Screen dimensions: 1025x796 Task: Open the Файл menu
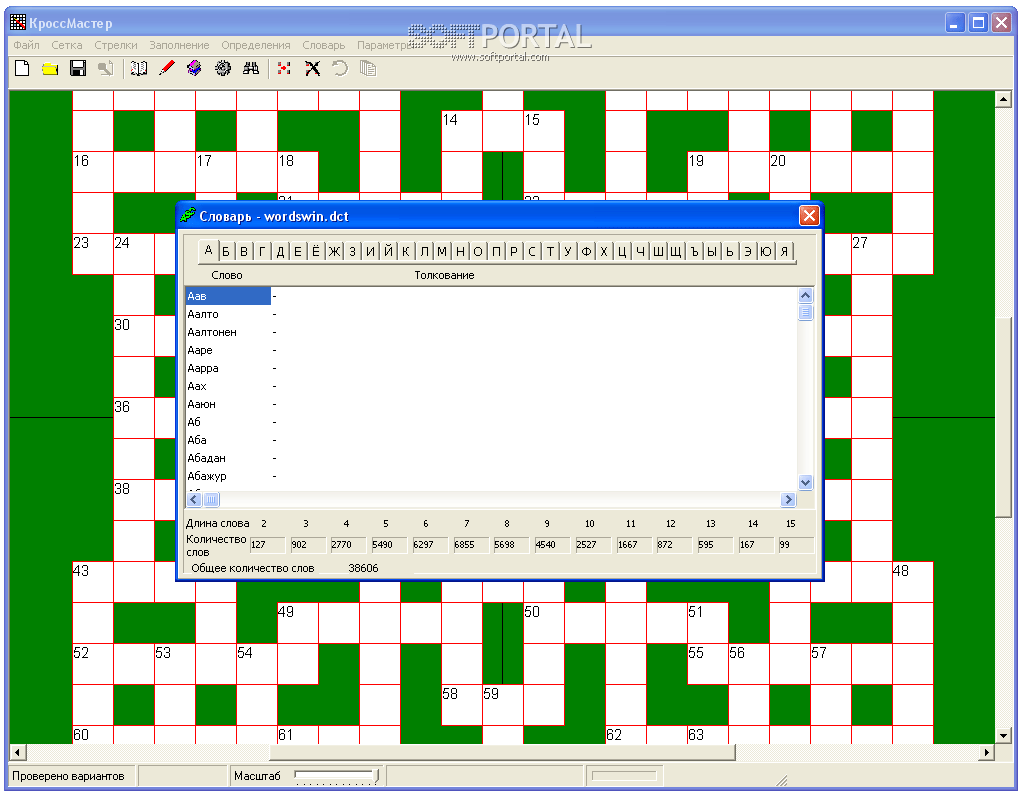pyautogui.click(x=26, y=45)
